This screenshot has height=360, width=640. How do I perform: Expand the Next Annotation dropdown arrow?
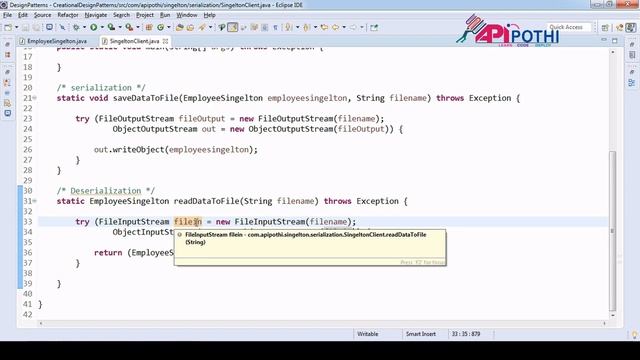297,27
